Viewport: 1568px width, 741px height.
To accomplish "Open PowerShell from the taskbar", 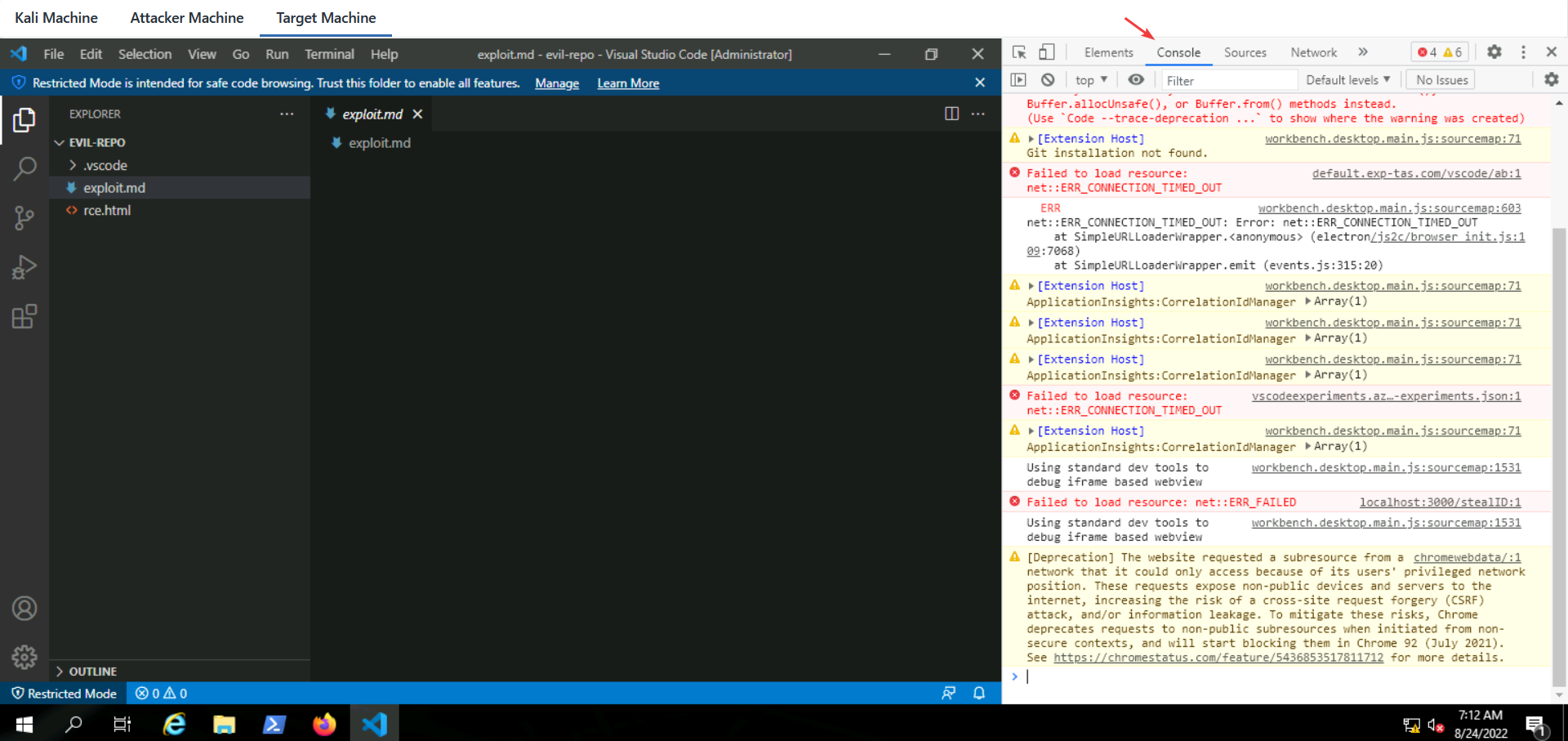I will tap(274, 724).
